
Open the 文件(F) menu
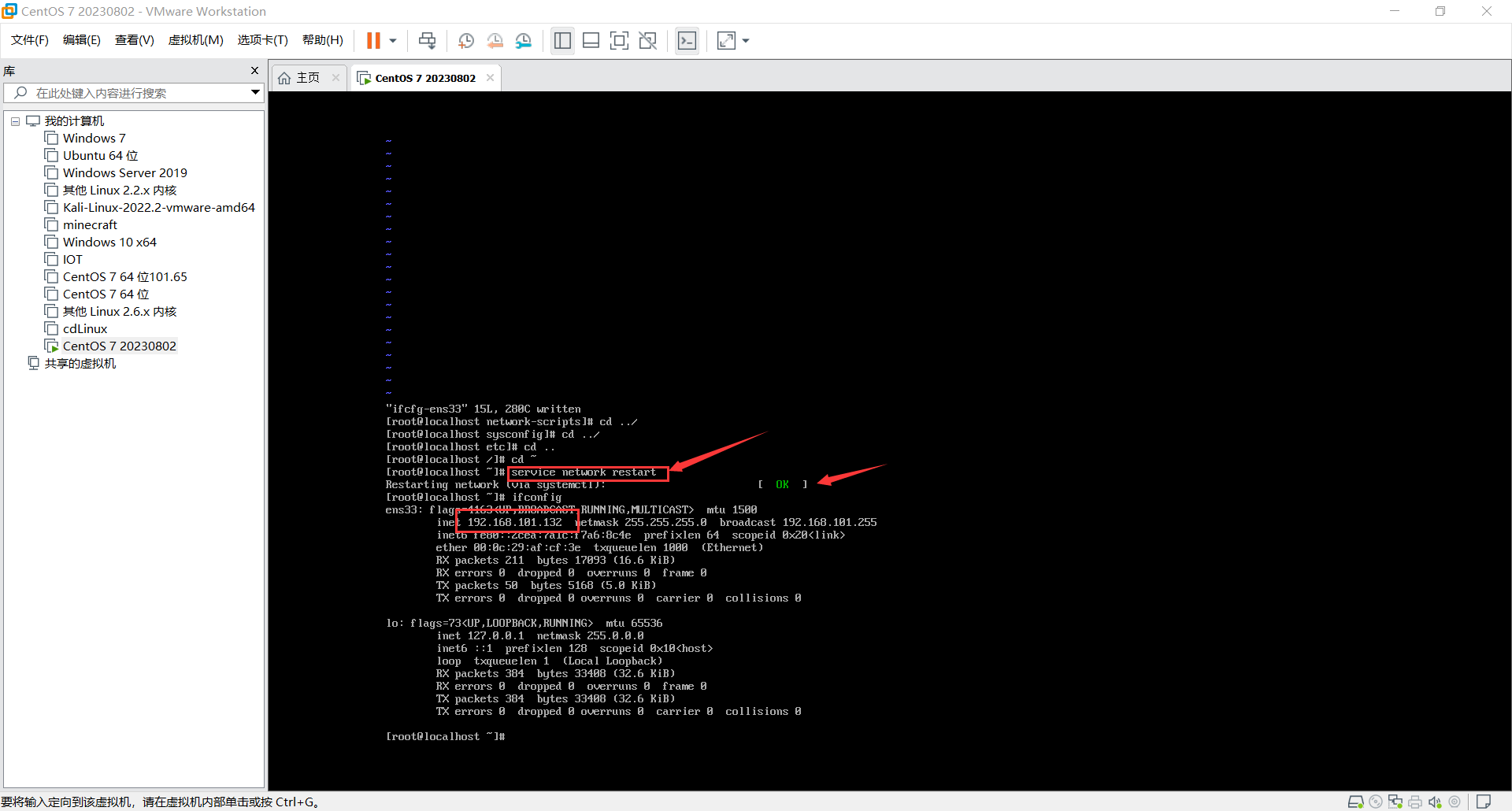pyautogui.click(x=30, y=40)
